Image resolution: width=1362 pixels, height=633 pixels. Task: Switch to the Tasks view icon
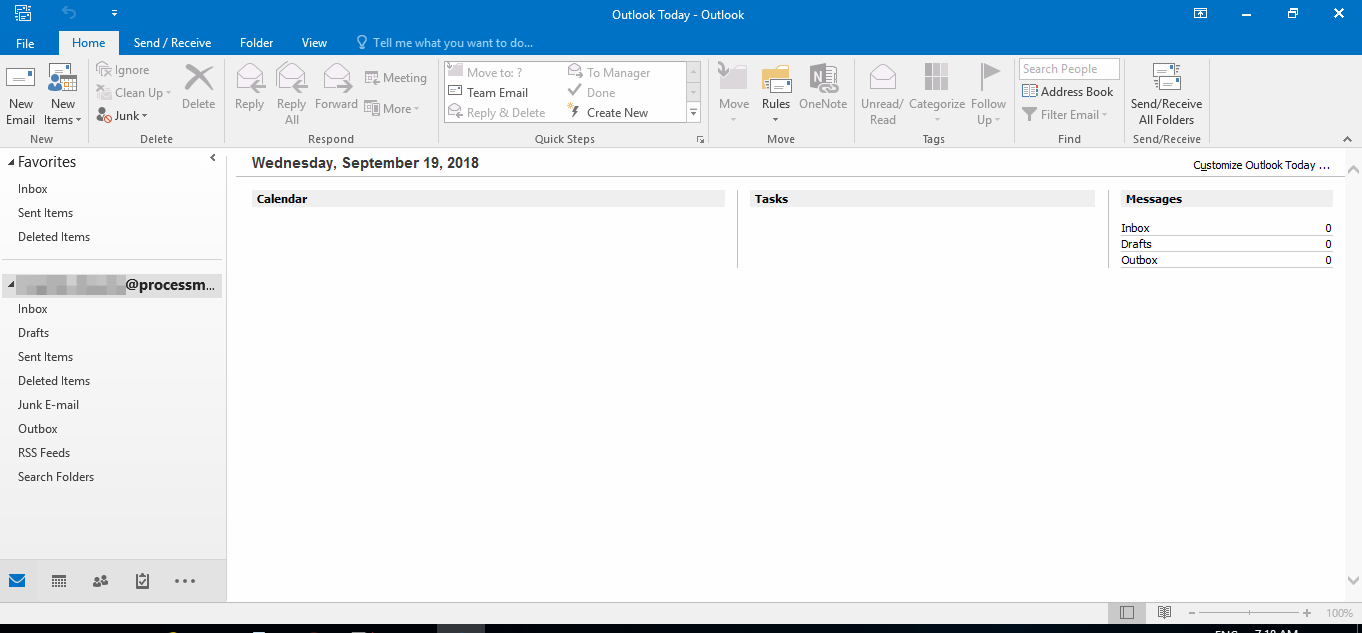click(x=142, y=581)
